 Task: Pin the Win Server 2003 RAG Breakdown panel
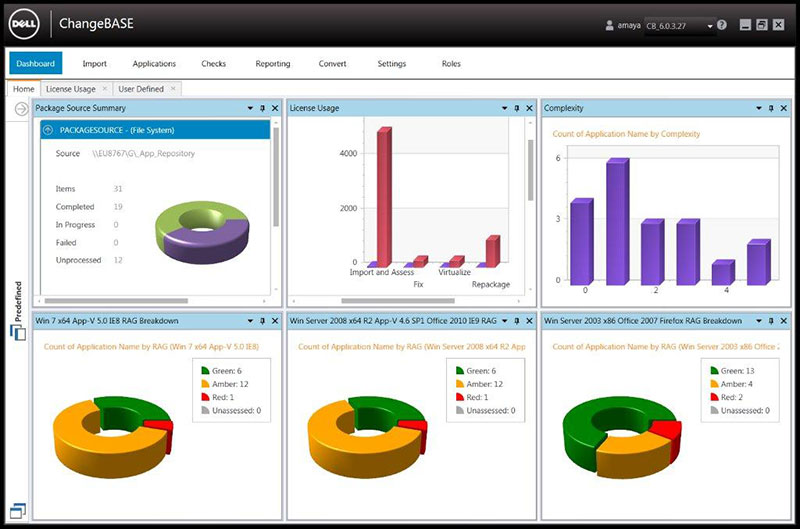pyautogui.click(x=771, y=321)
